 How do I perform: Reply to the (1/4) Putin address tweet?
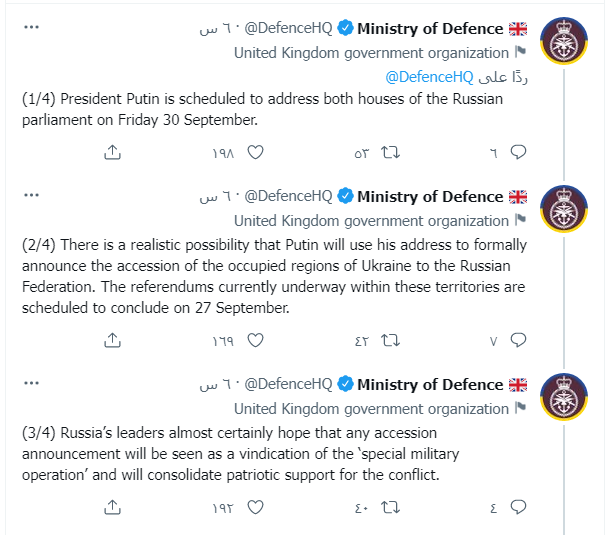tap(518, 152)
